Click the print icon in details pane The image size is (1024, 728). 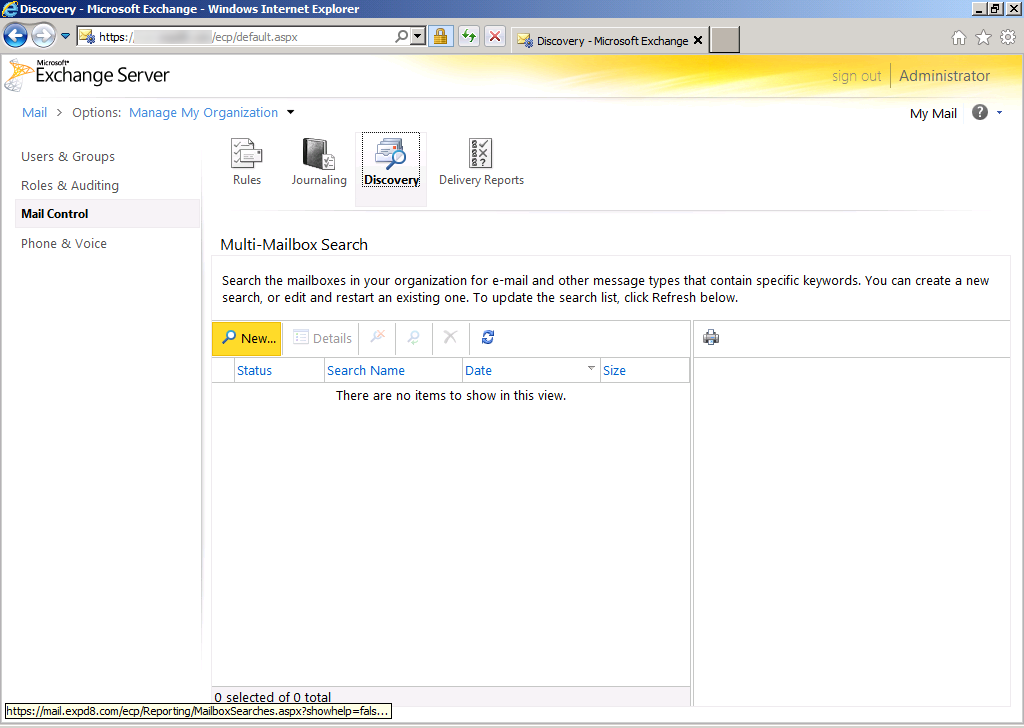[x=711, y=338]
